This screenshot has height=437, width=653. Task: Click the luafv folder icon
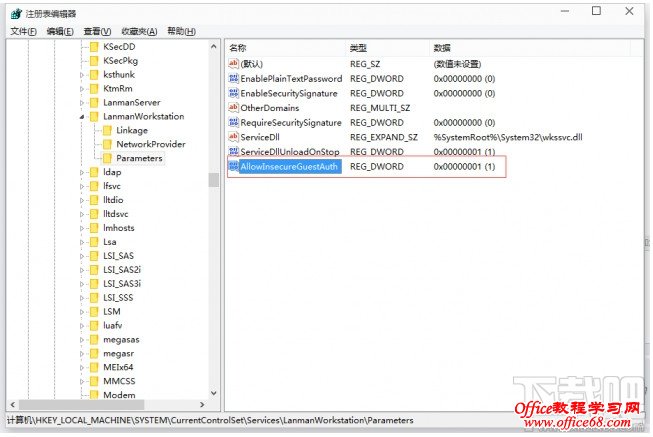click(x=95, y=326)
